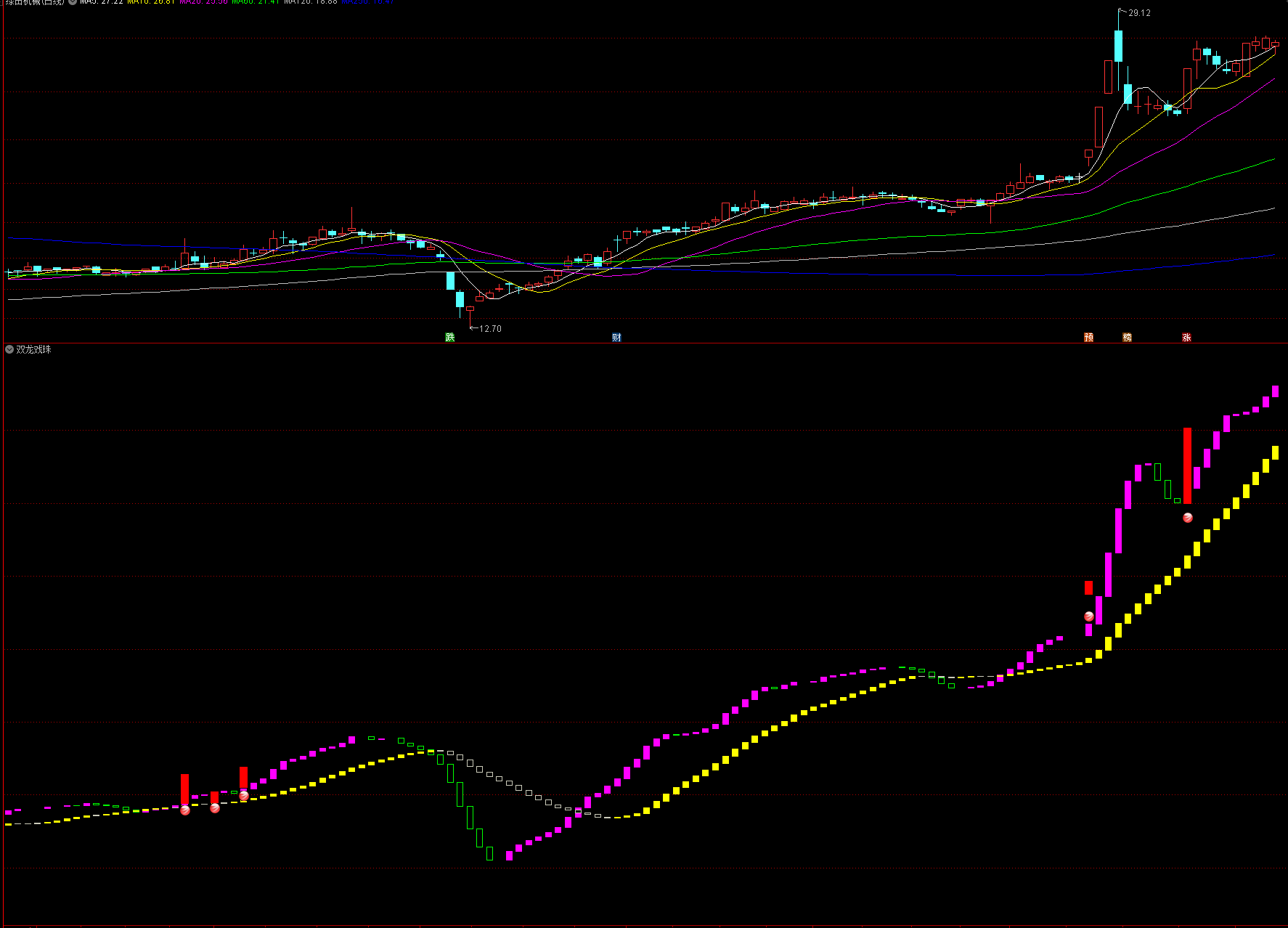Viewport: 1288px width, 928px height.
Task: Click the orange 预 event marker
Action: coord(1088,337)
